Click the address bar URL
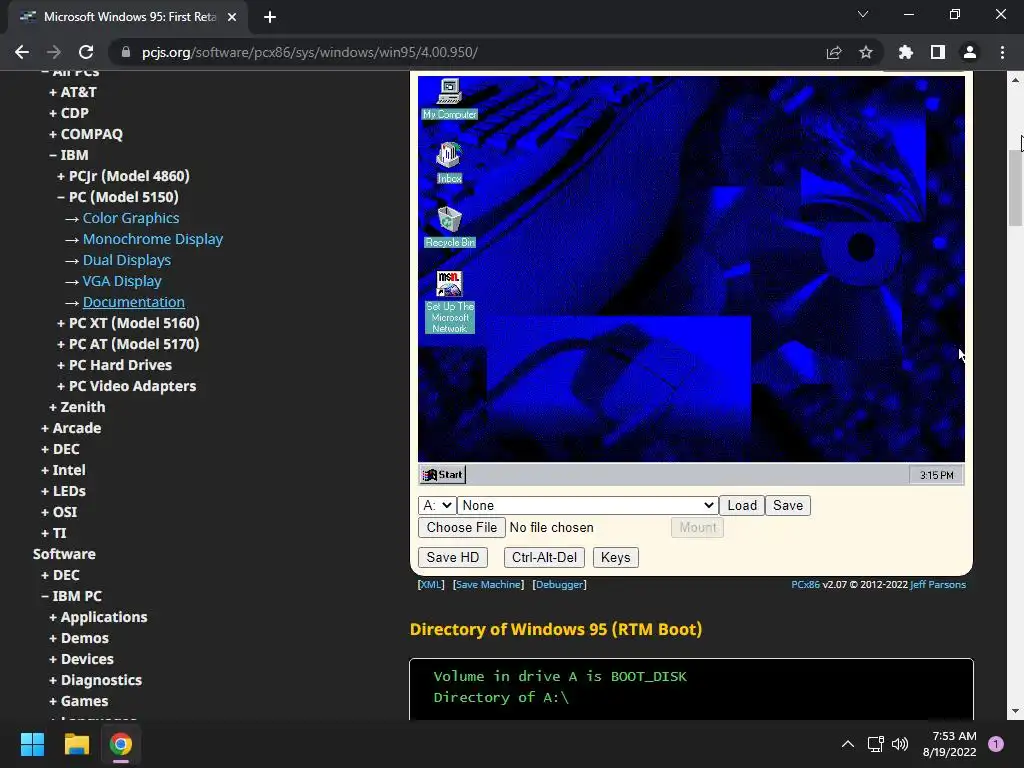This screenshot has width=1024, height=768. [310, 52]
